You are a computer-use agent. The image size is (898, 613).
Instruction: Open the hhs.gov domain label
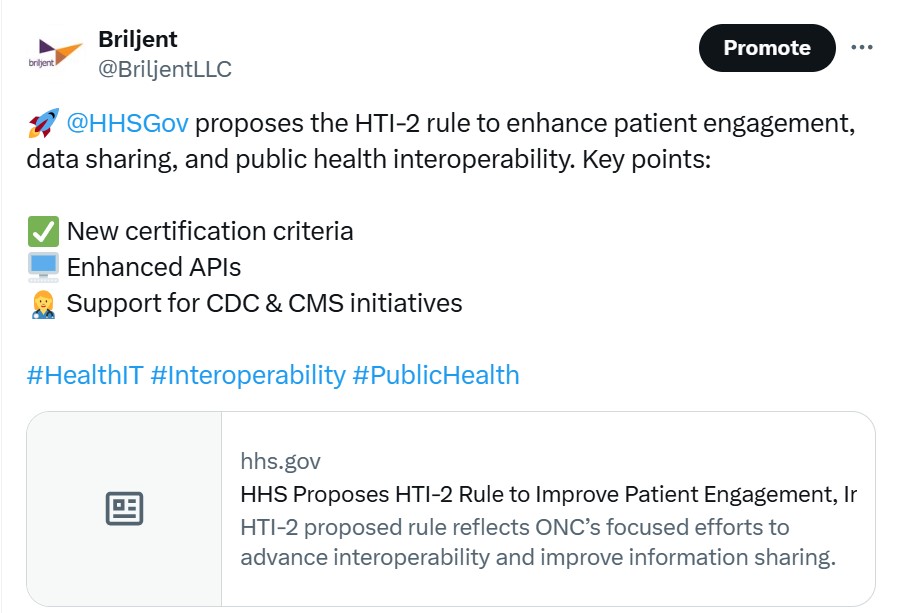pos(281,461)
